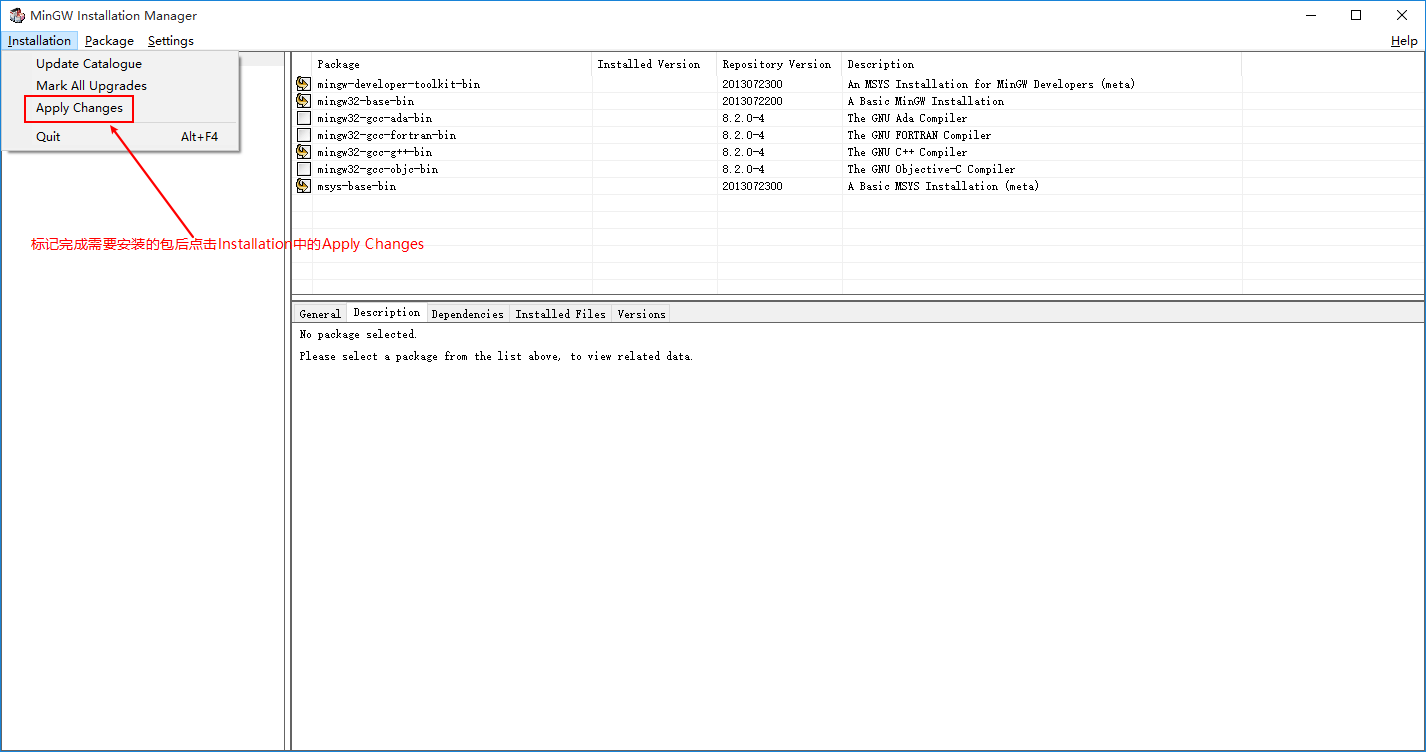Check the mingw32-gcc-fortran-bin package box
This screenshot has height=752, width=1426.
click(x=304, y=135)
